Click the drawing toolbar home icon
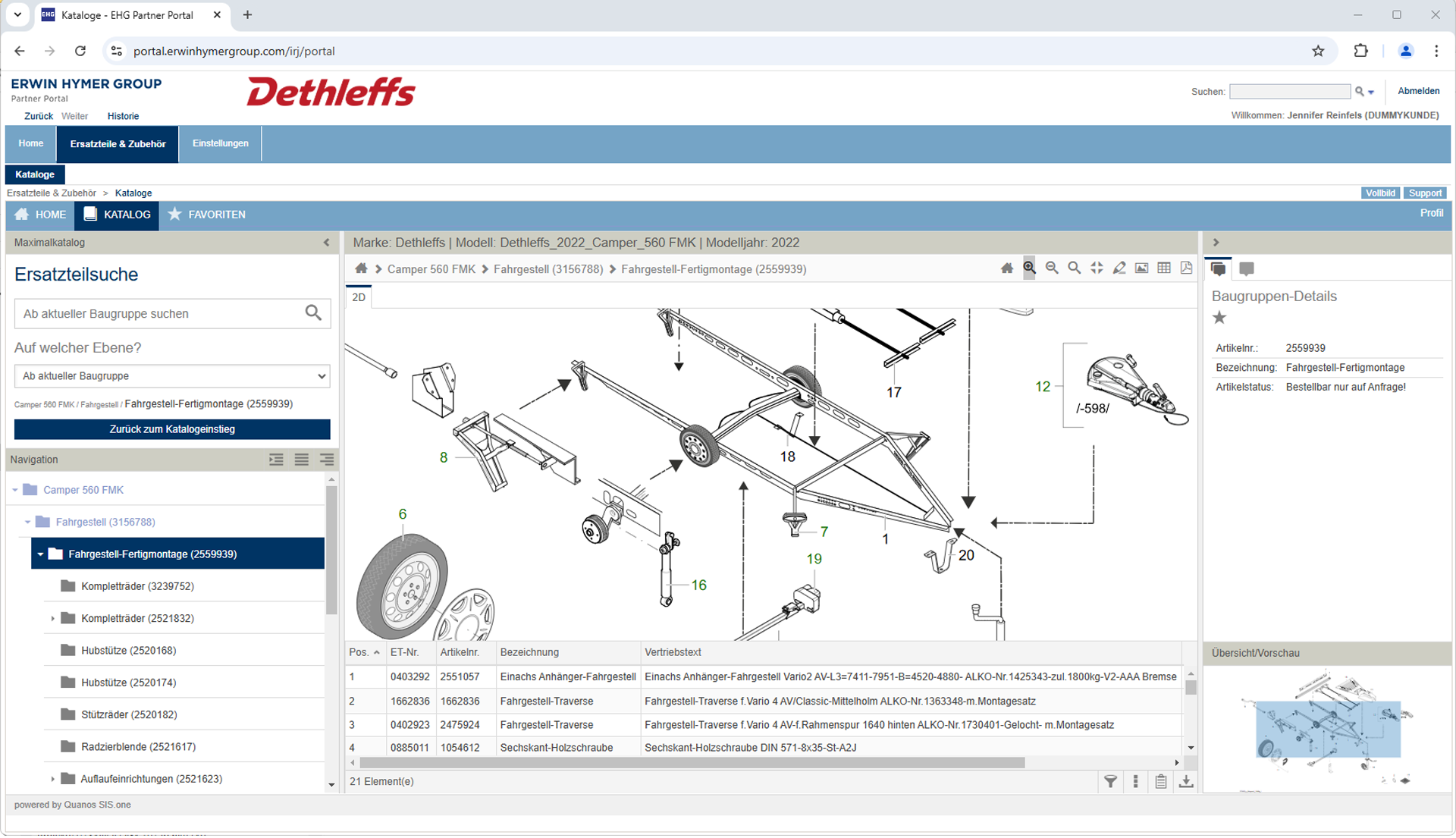This screenshot has height=838, width=1456. (x=1006, y=268)
